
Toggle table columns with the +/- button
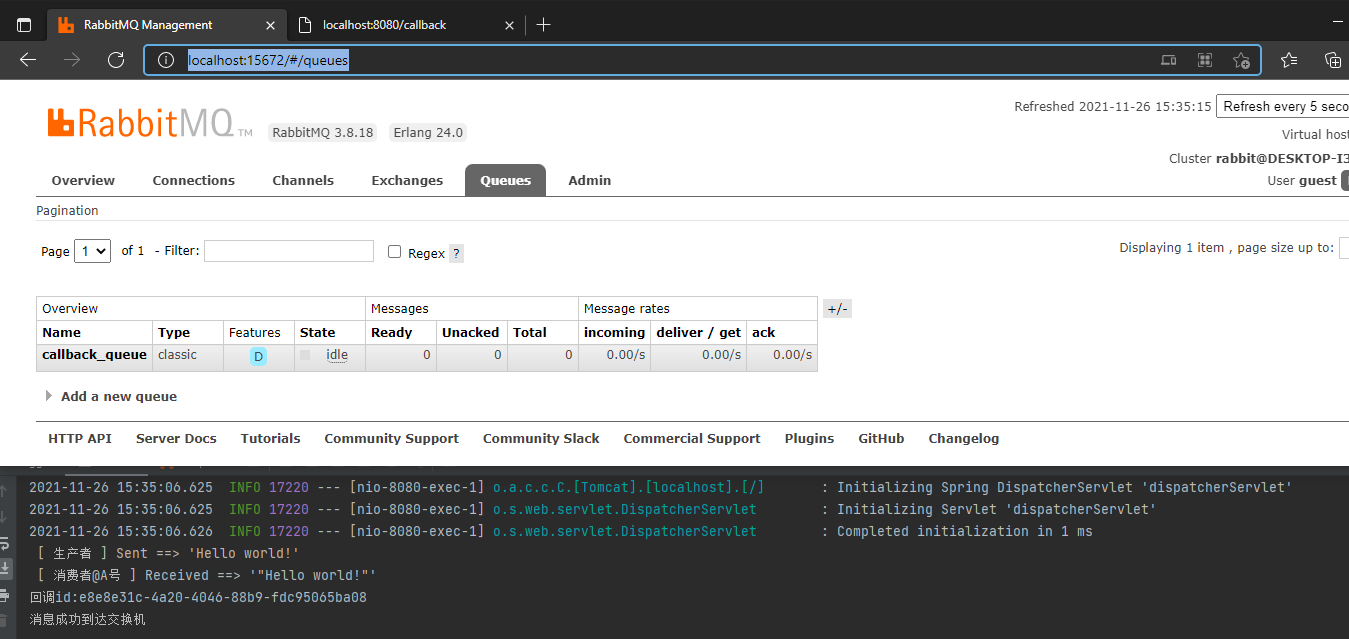[x=837, y=309]
